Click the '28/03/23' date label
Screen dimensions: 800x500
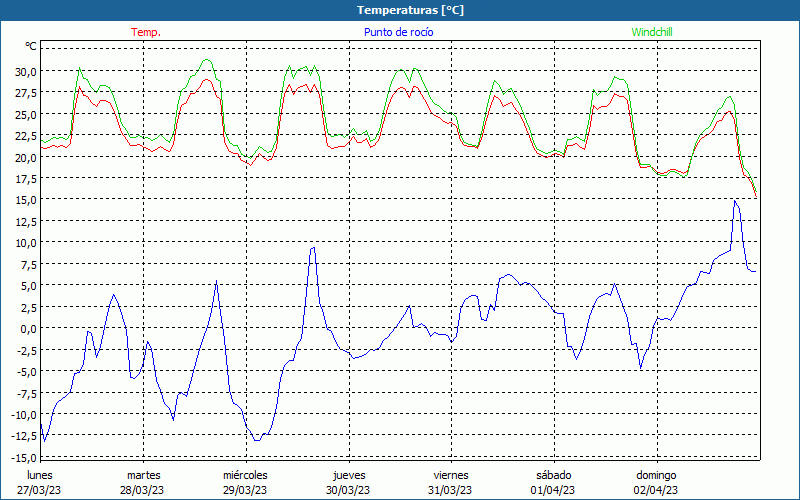tap(142, 490)
